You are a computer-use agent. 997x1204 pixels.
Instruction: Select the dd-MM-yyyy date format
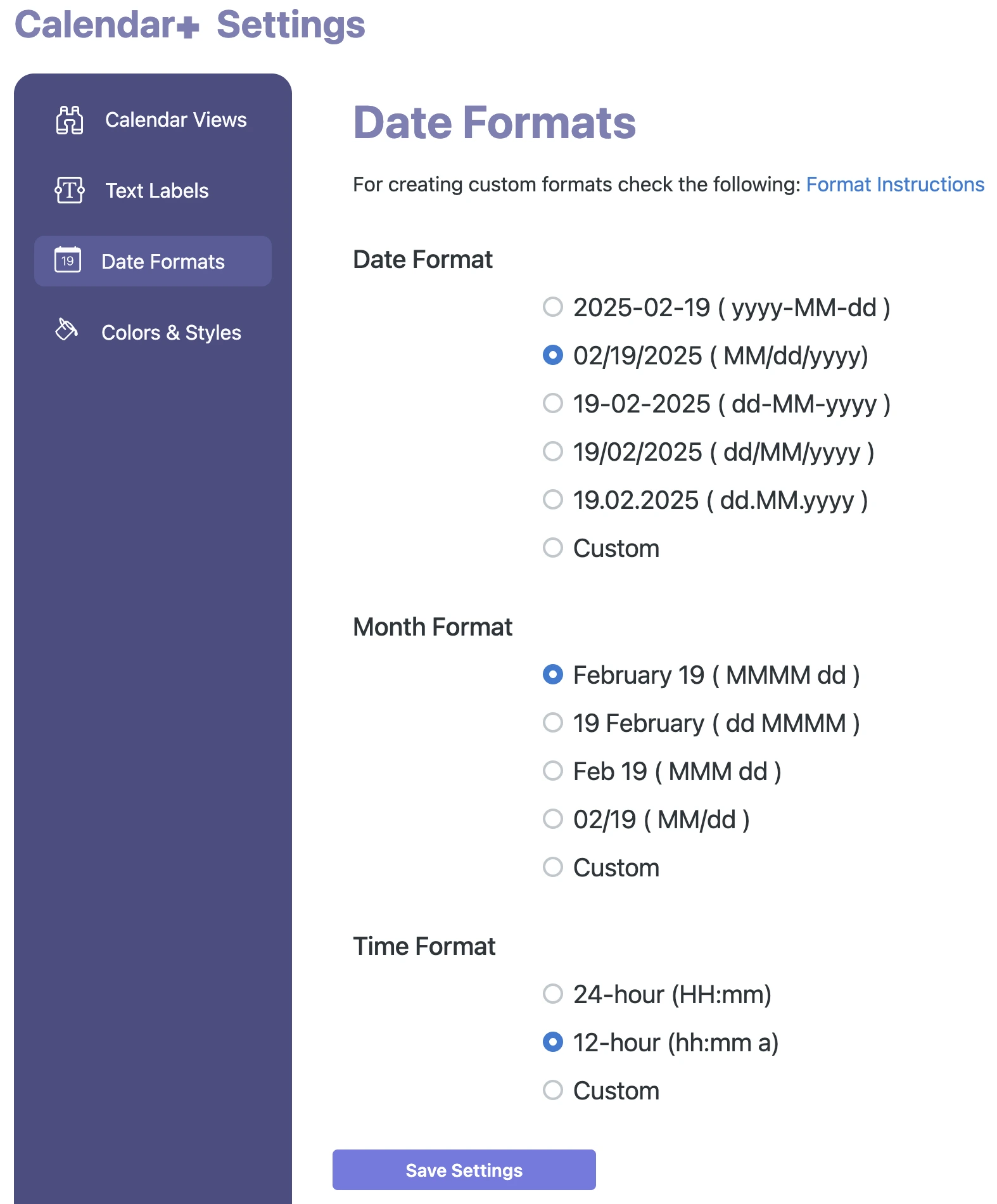(553, 404)
